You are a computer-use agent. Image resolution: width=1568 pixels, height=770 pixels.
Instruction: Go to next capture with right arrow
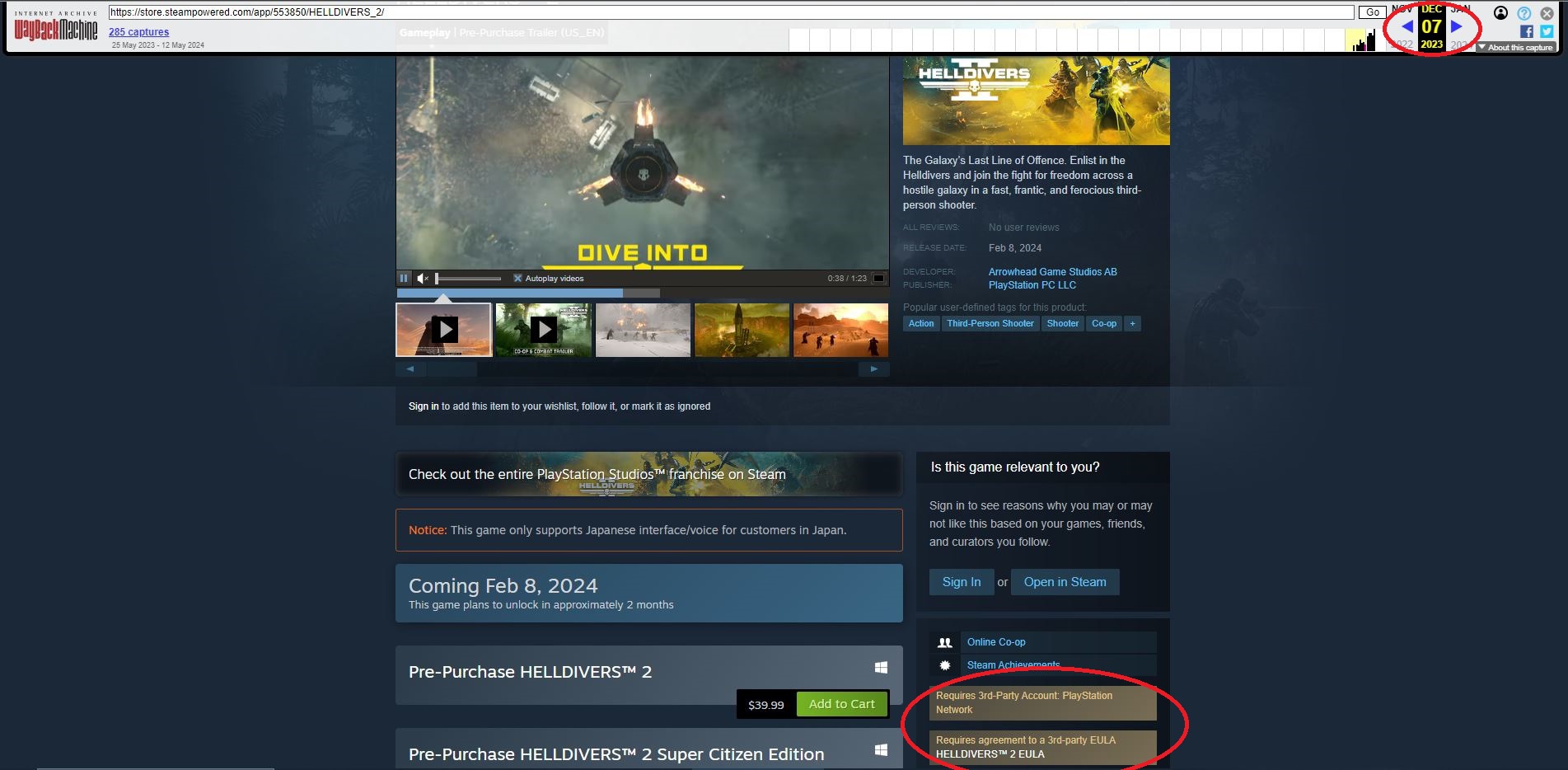(x=1457, y=26)
